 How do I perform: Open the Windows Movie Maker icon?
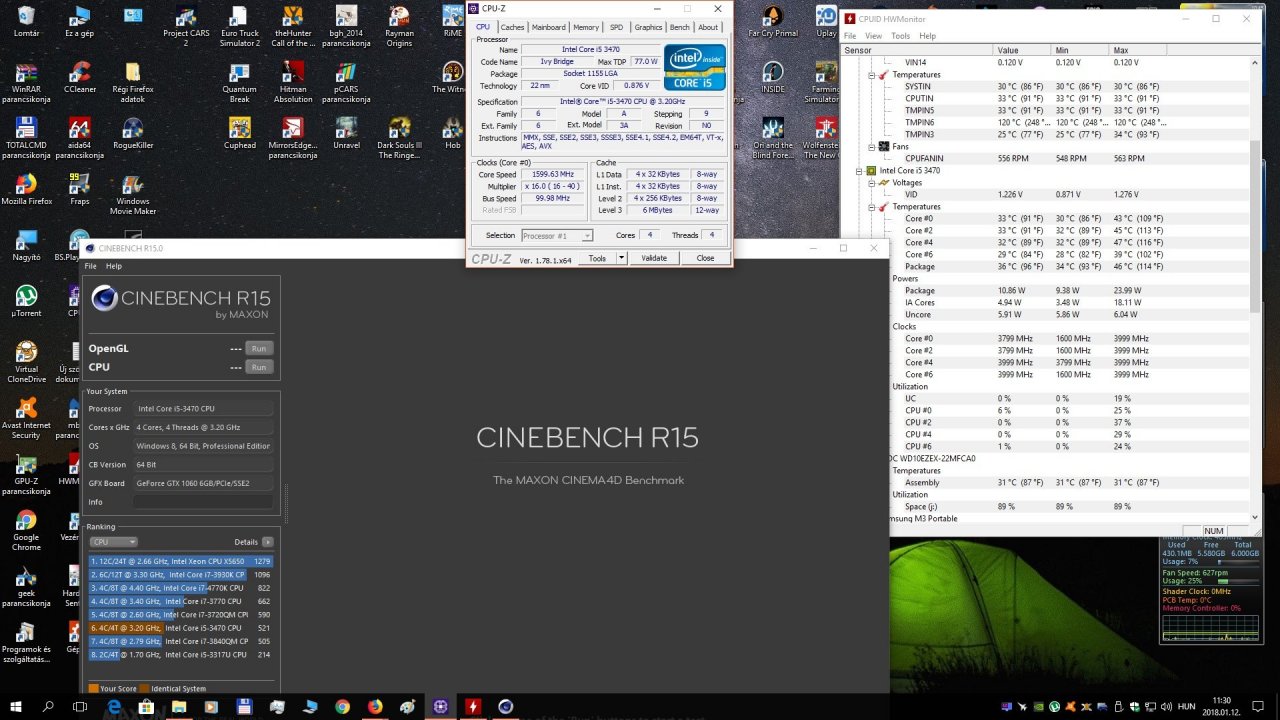point(133,195)
